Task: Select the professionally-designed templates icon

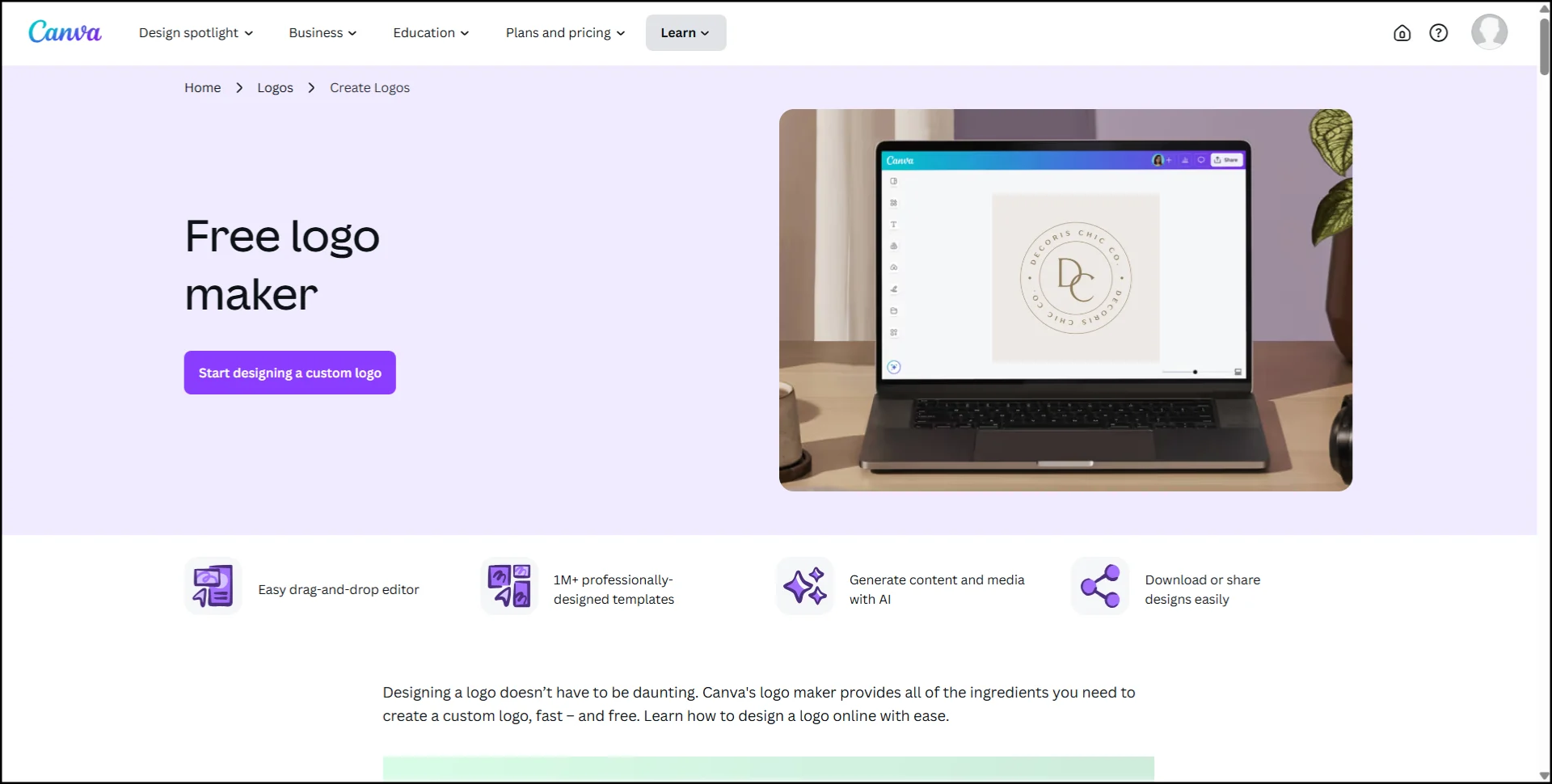Action: point(508,586)
